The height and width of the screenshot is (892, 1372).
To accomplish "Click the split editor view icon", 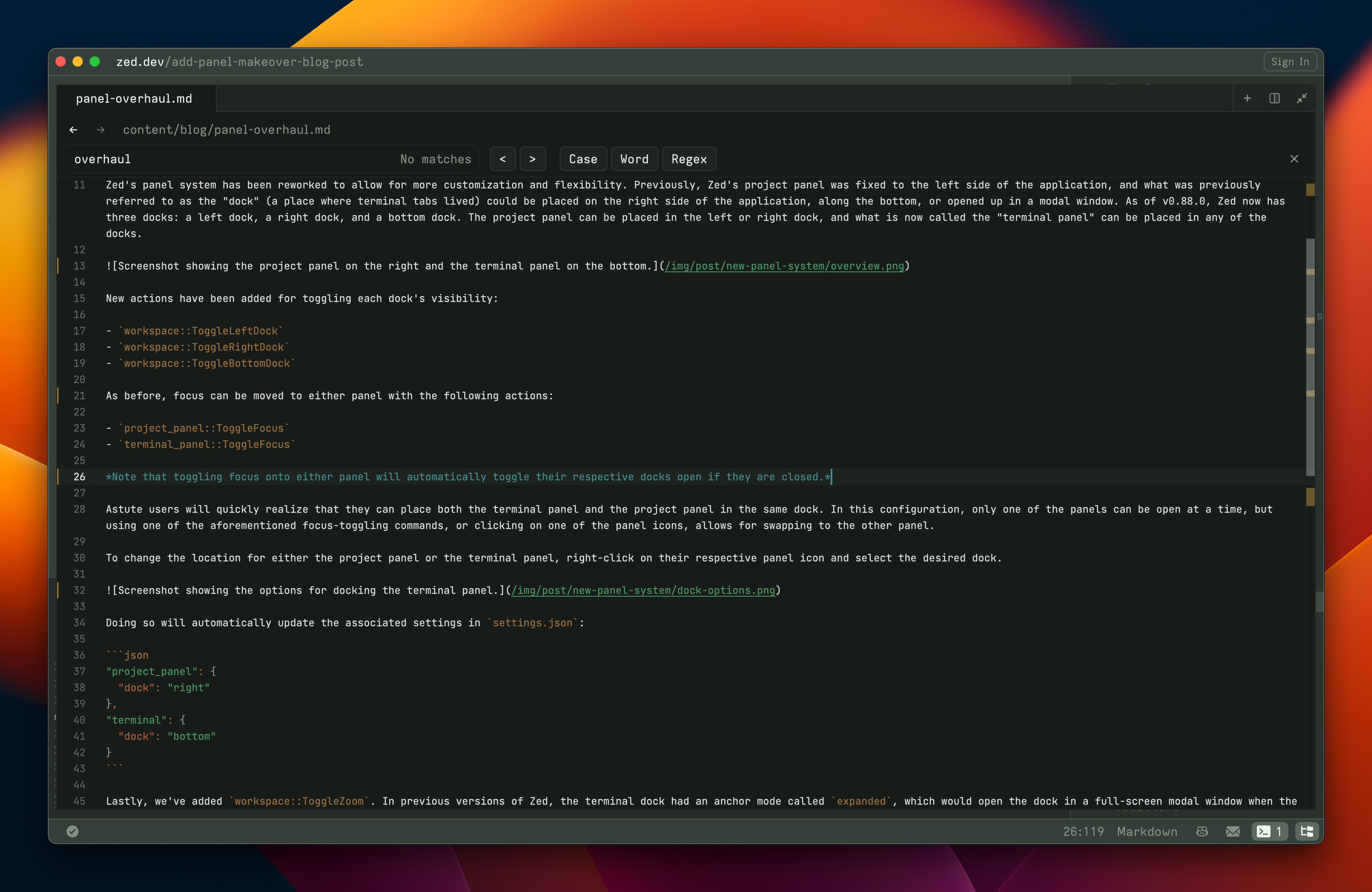I will coord(1275,99).
